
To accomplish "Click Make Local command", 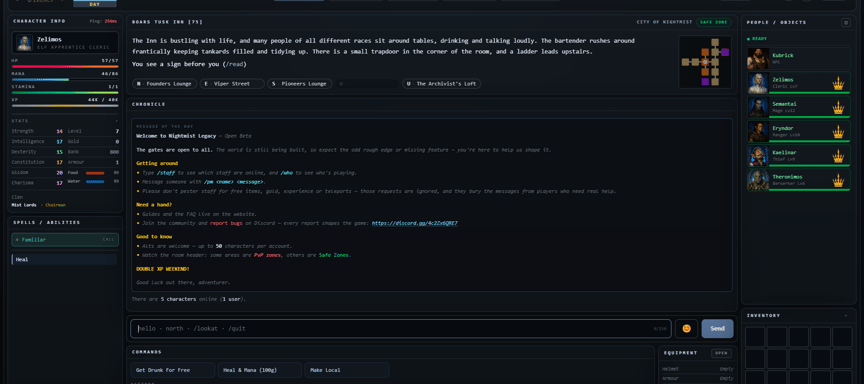I will click(347, 370).
